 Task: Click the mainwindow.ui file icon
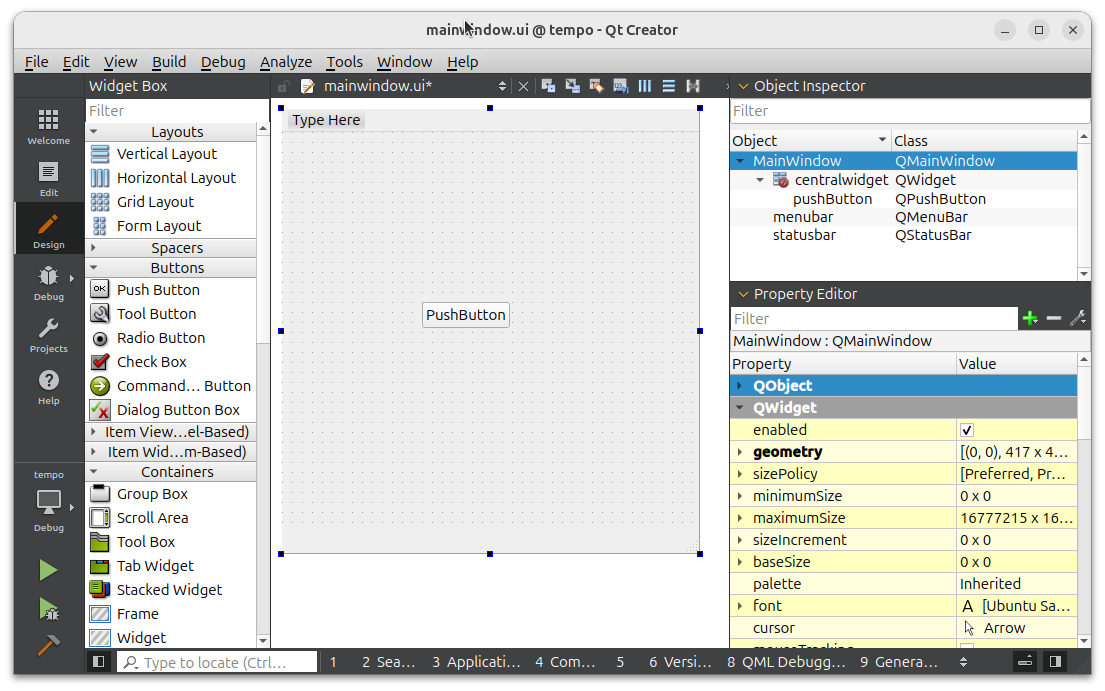click(x=307, y=86)
